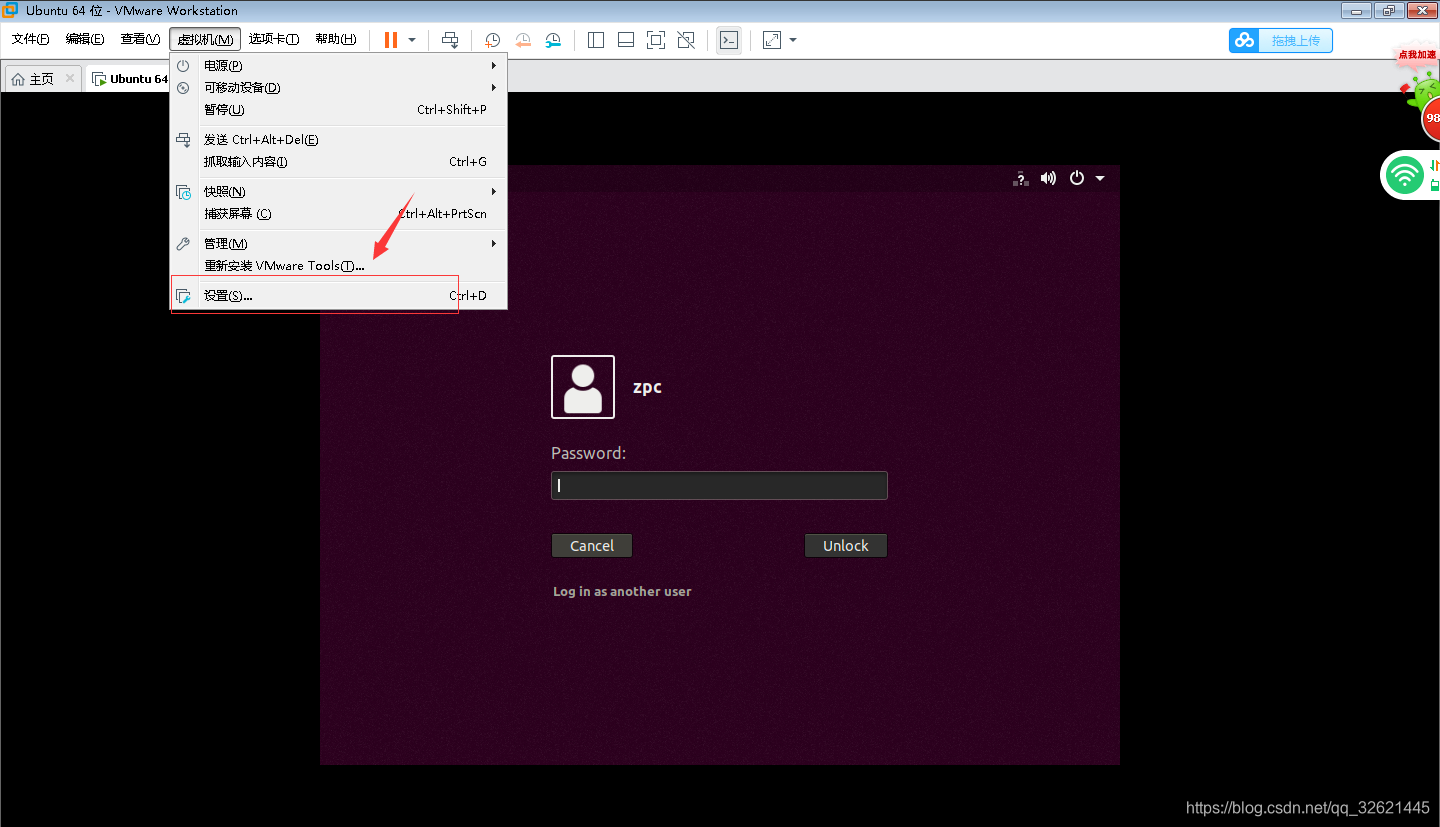Viewport: 1440px width, 827px height.
Task: Toggle the sidebar library view toolbar icon
Action: 596,40
